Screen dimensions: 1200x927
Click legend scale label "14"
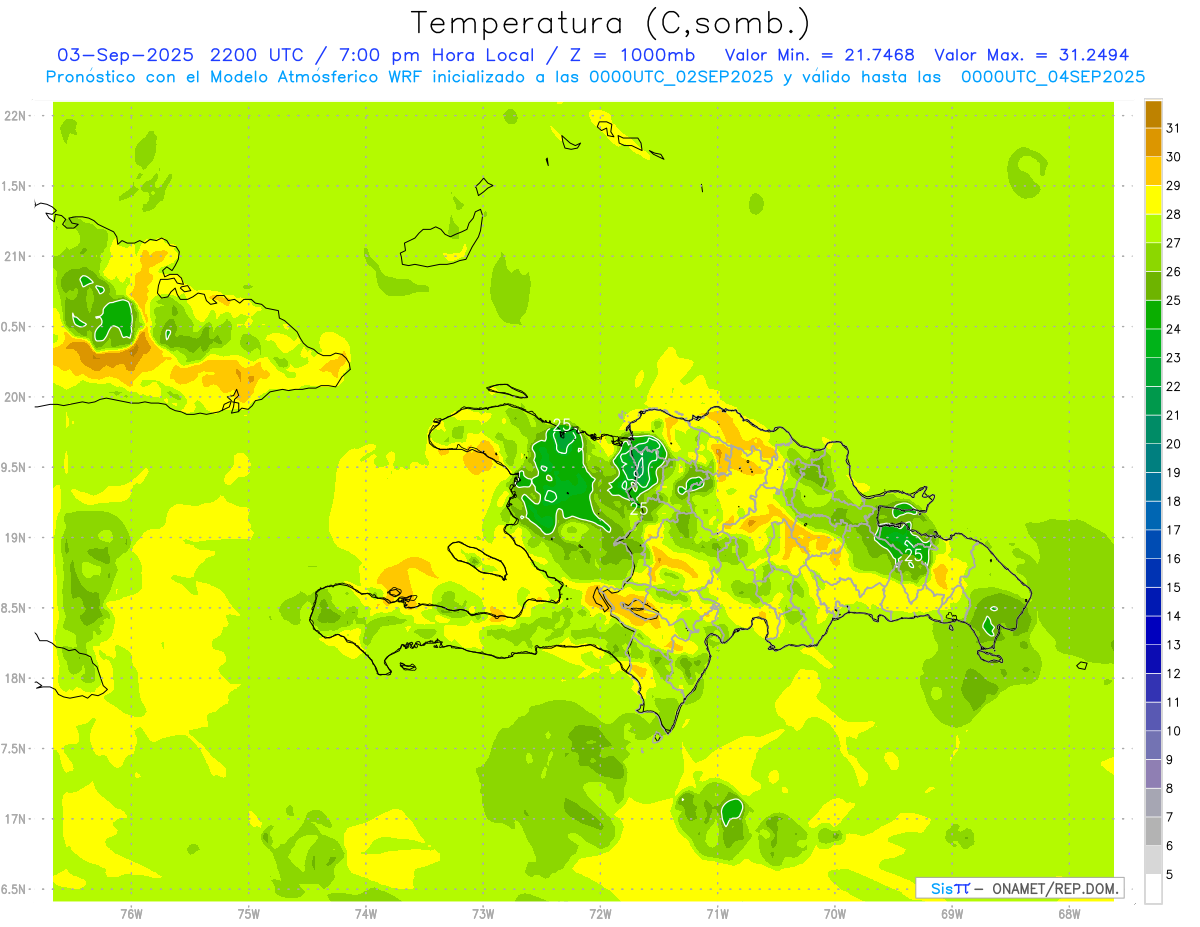point(1174,616)
